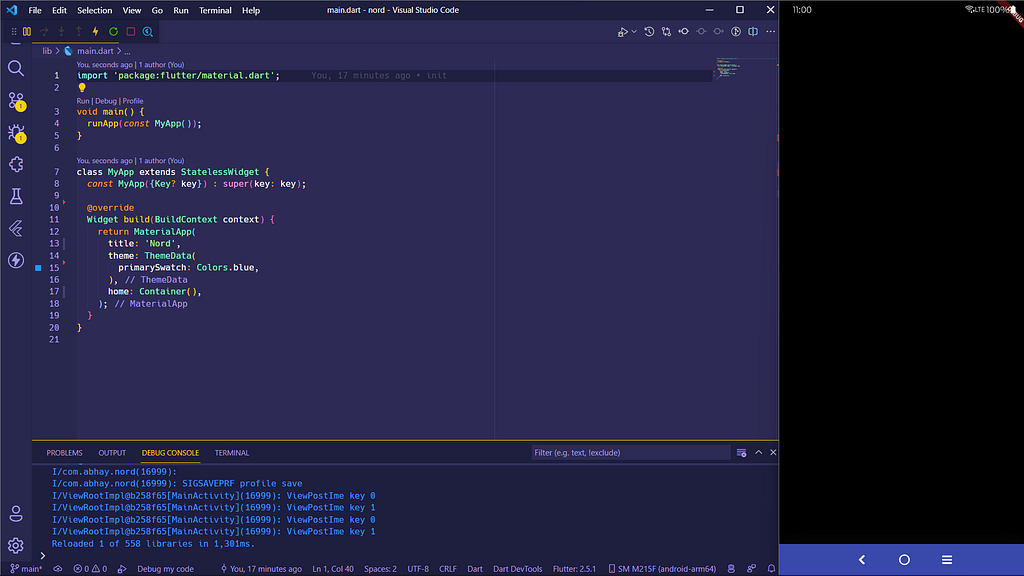The width and height of the screenshot is (1024, 576).
Task: Open the Selection menu
Action: click(x=95, y=10)
